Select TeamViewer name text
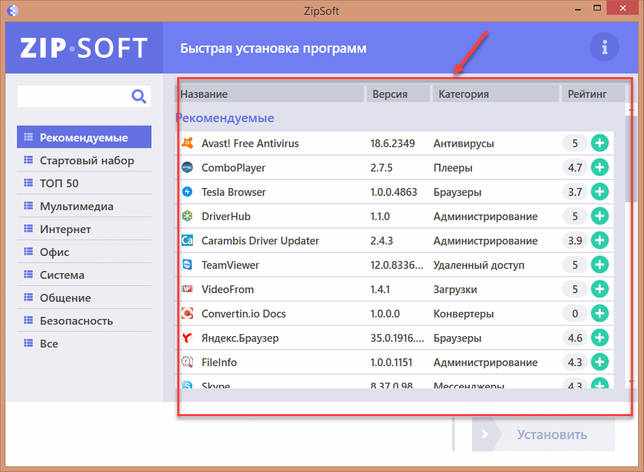 point(230,265)
